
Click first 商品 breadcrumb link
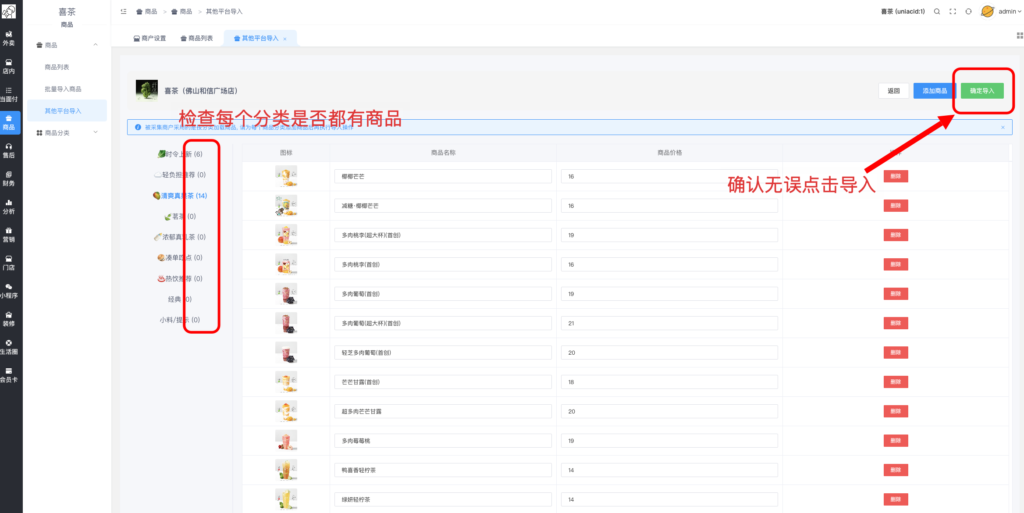coord(147,12)
